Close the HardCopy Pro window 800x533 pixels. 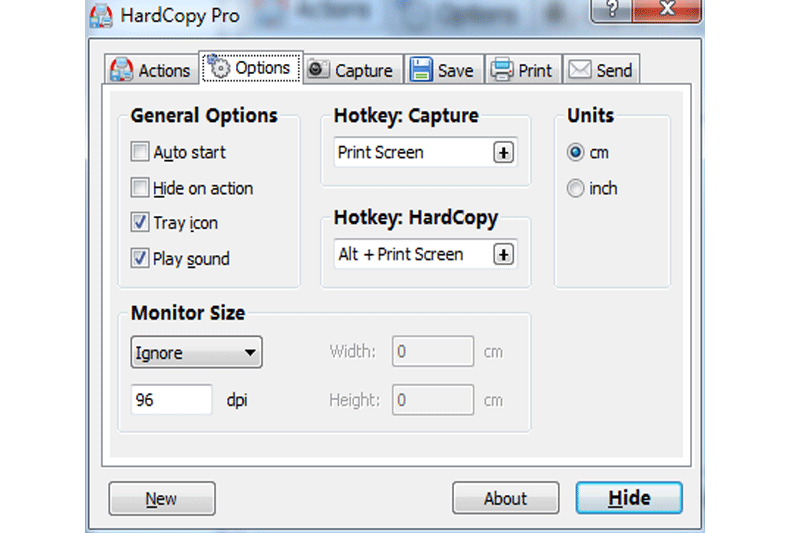(667, 10)
